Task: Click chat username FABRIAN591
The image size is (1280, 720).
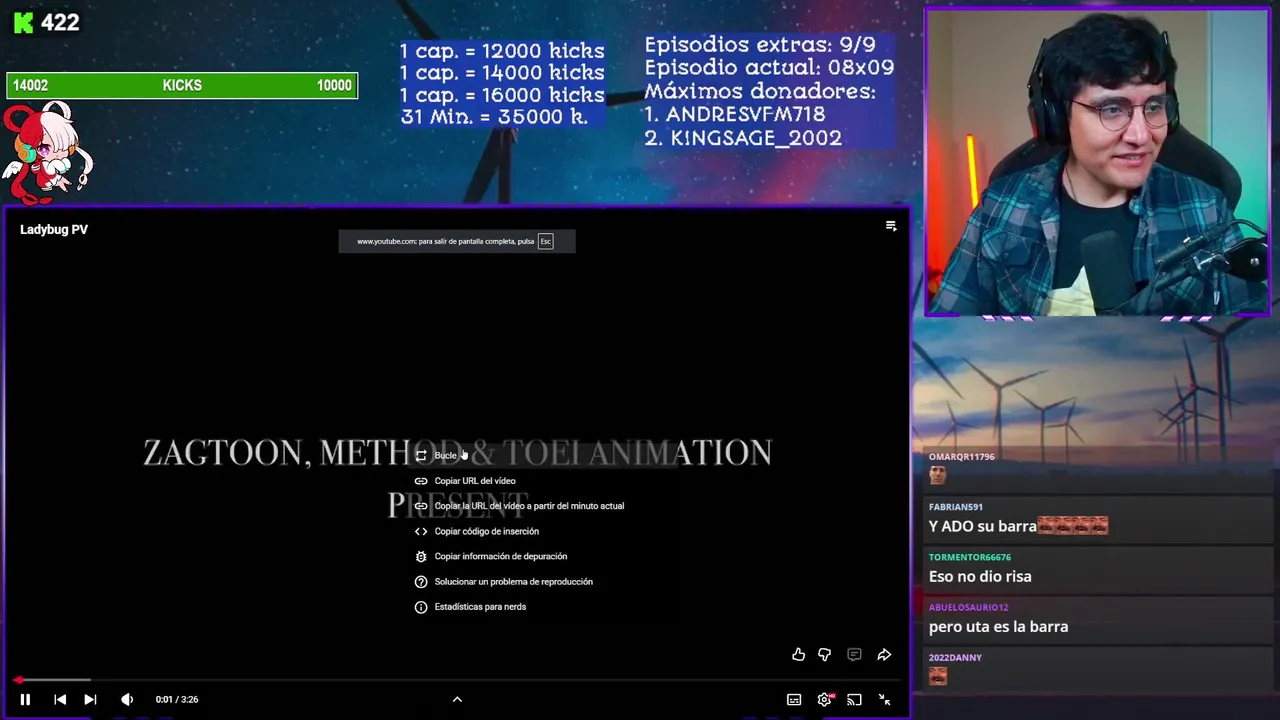Action: [x=956, y=507]
